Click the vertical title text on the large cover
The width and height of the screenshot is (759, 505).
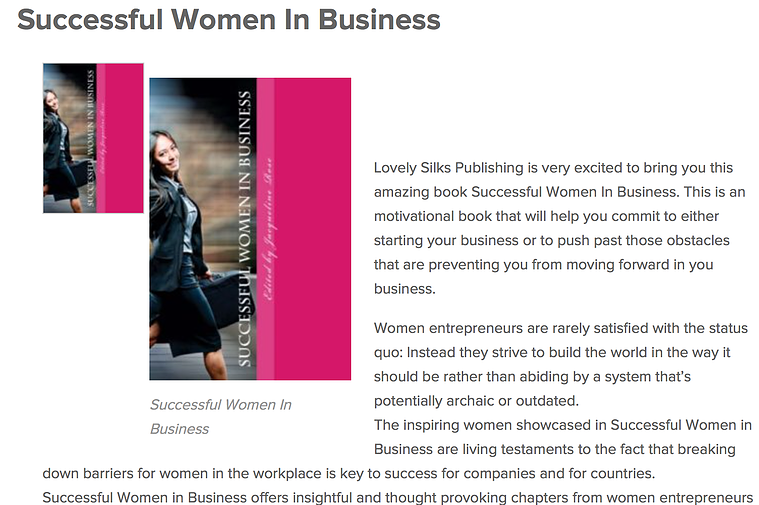tap(245, 229)
